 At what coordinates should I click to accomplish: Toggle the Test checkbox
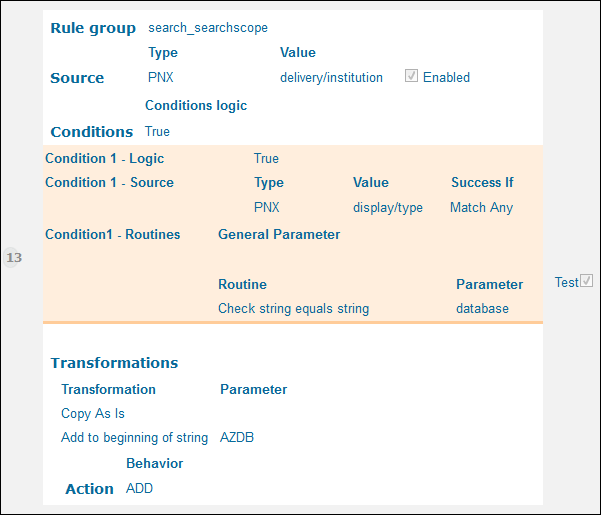point(587,282)
